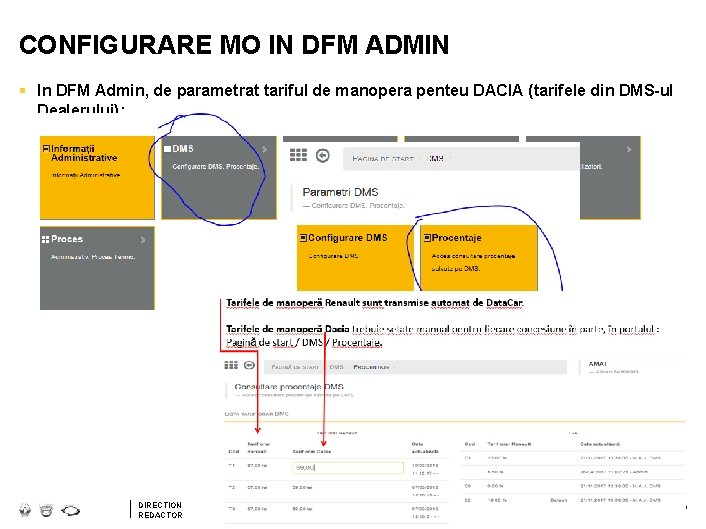
Task: Click the Default label in right table
Action: coord(558,500)
